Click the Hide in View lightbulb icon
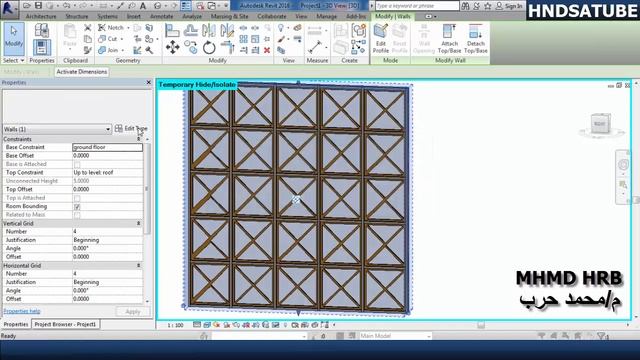 281,28
